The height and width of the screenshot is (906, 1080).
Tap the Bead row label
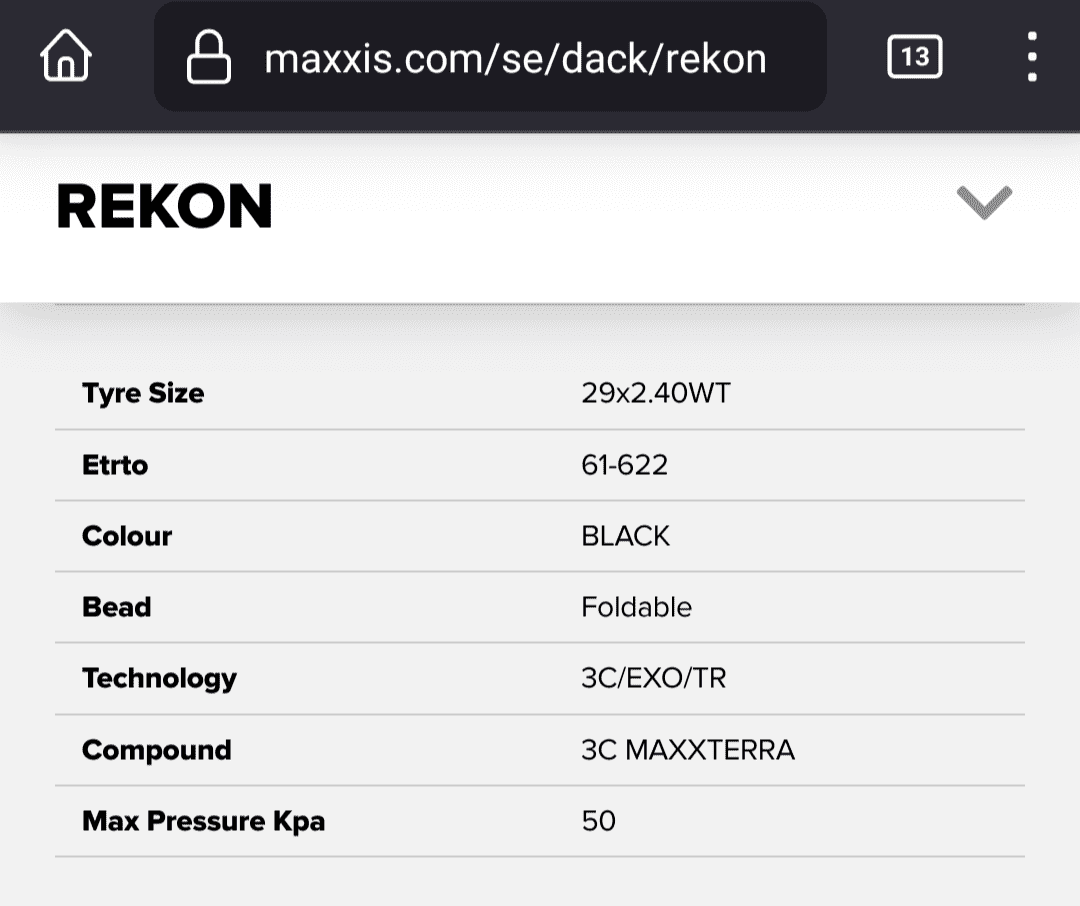click(116, 607)
